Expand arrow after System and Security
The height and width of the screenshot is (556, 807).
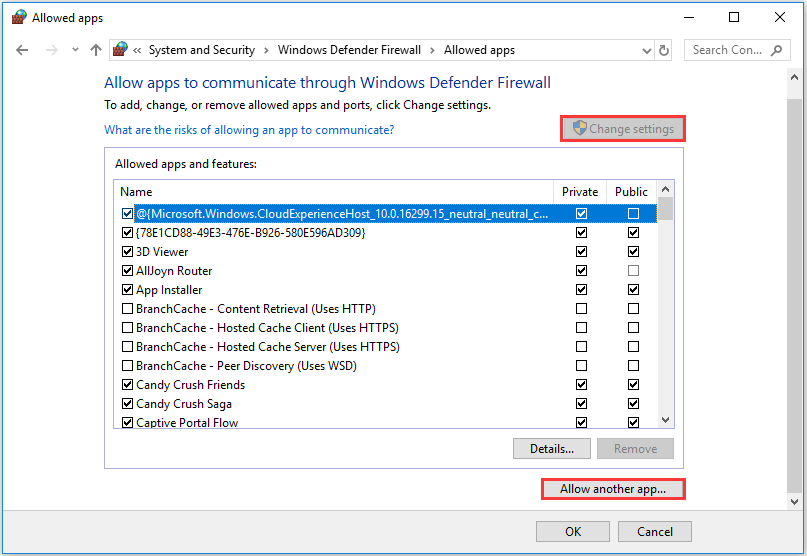pos(266,50)
